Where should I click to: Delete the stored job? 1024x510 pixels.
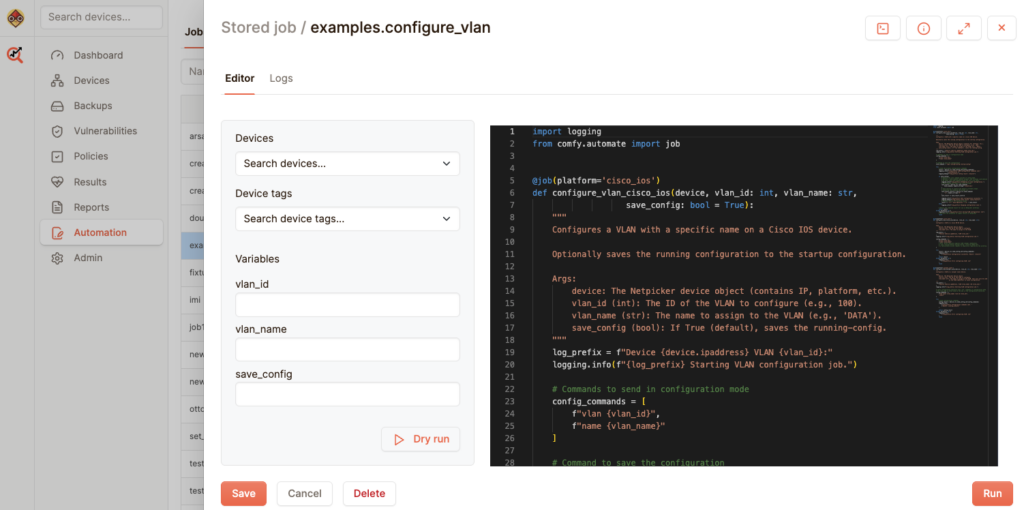[369, 493]
